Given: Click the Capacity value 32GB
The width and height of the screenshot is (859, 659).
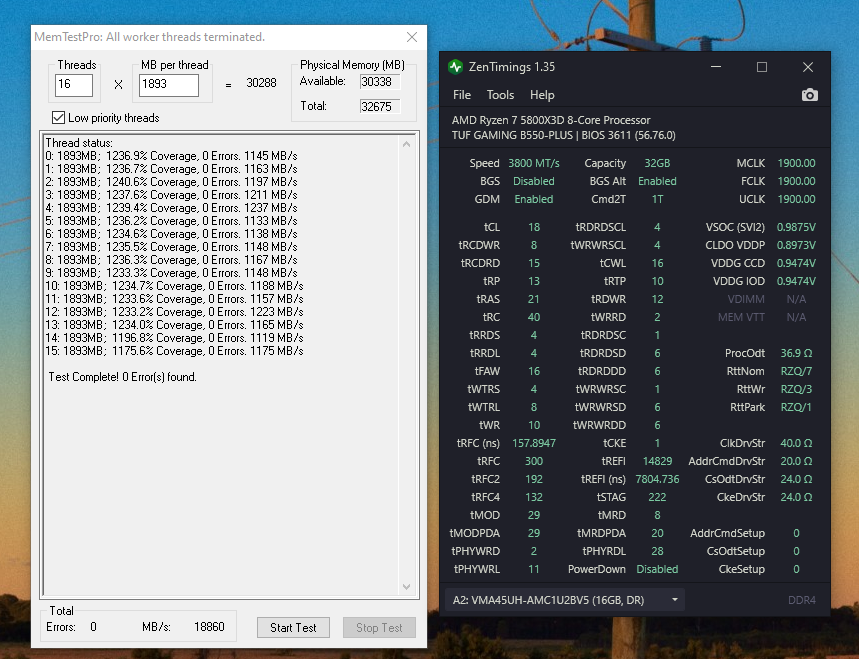Looking at the screenshot, I should point(657,163).
